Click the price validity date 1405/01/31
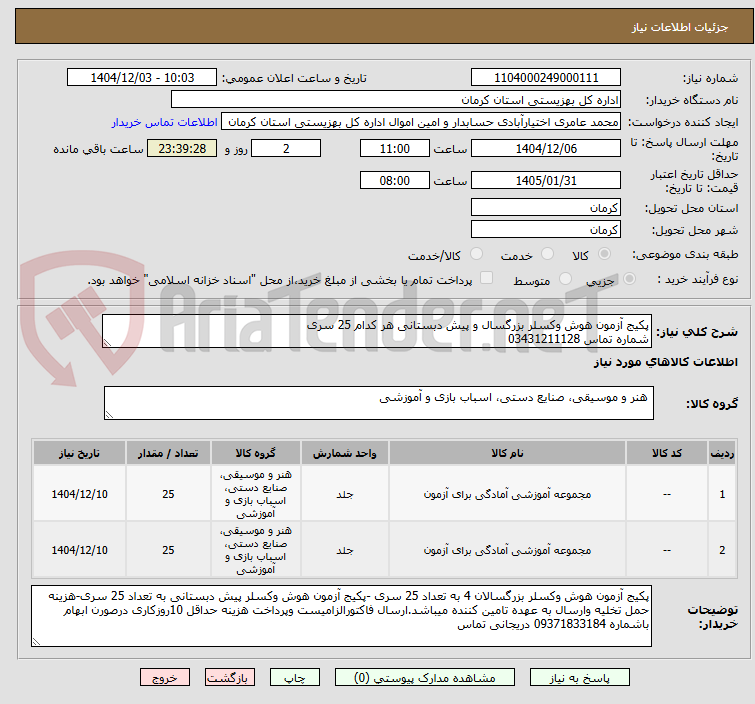 click(x=546, y=180)
